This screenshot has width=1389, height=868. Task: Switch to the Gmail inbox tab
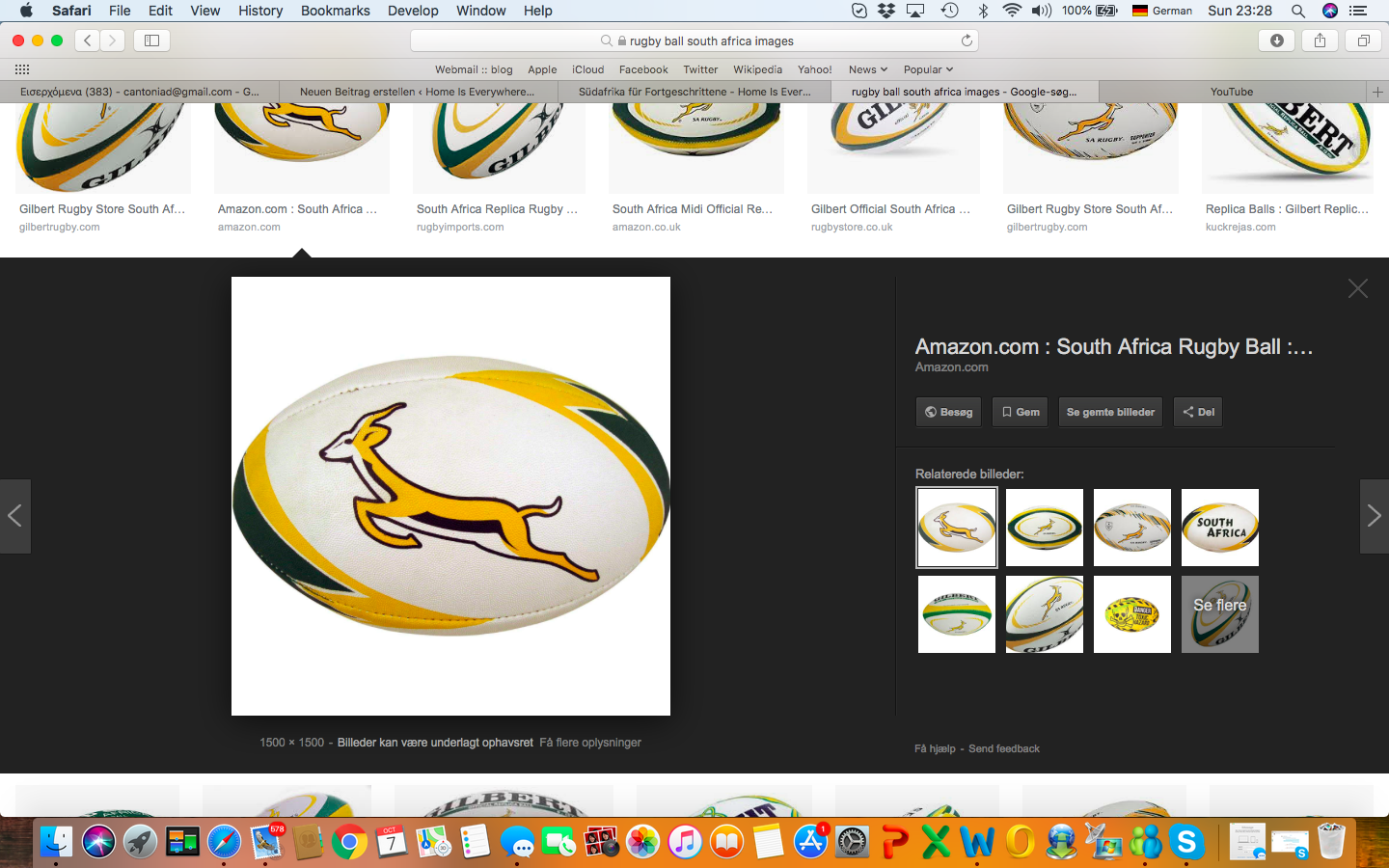click(x=140, y=92)
